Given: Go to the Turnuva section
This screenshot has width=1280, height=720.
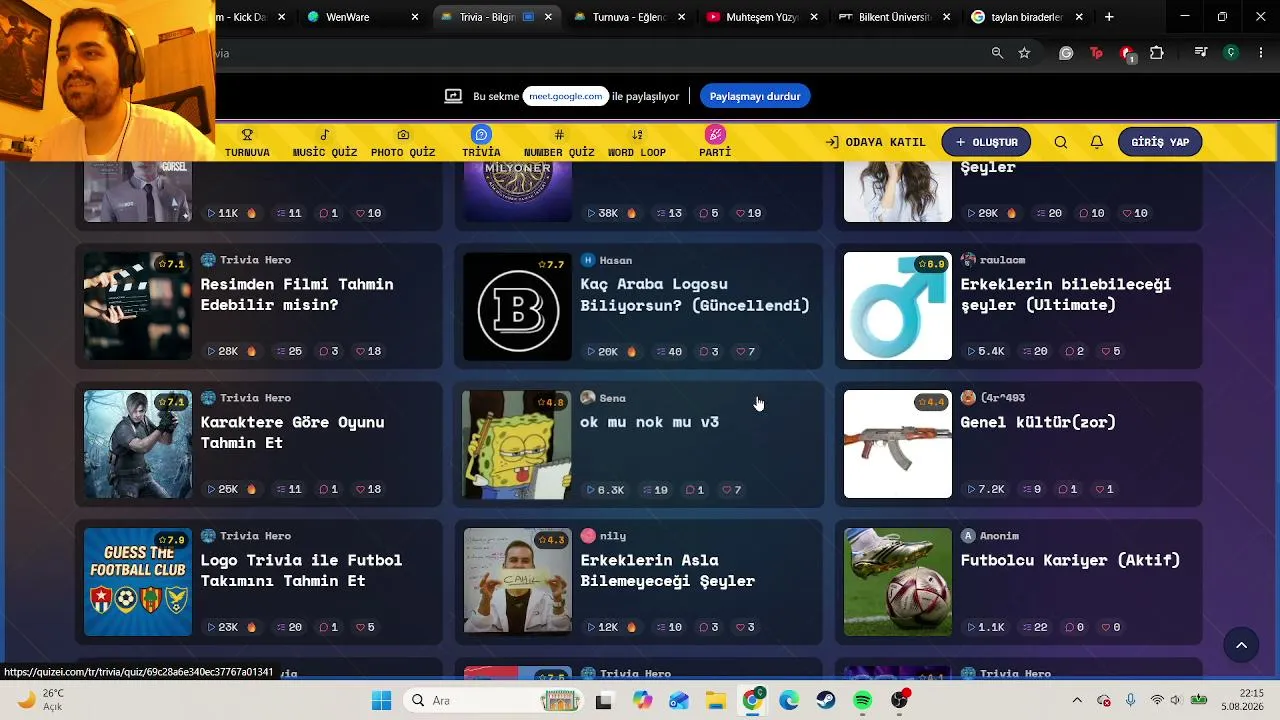Looking at the screenshot, I should tap(247, 142).
